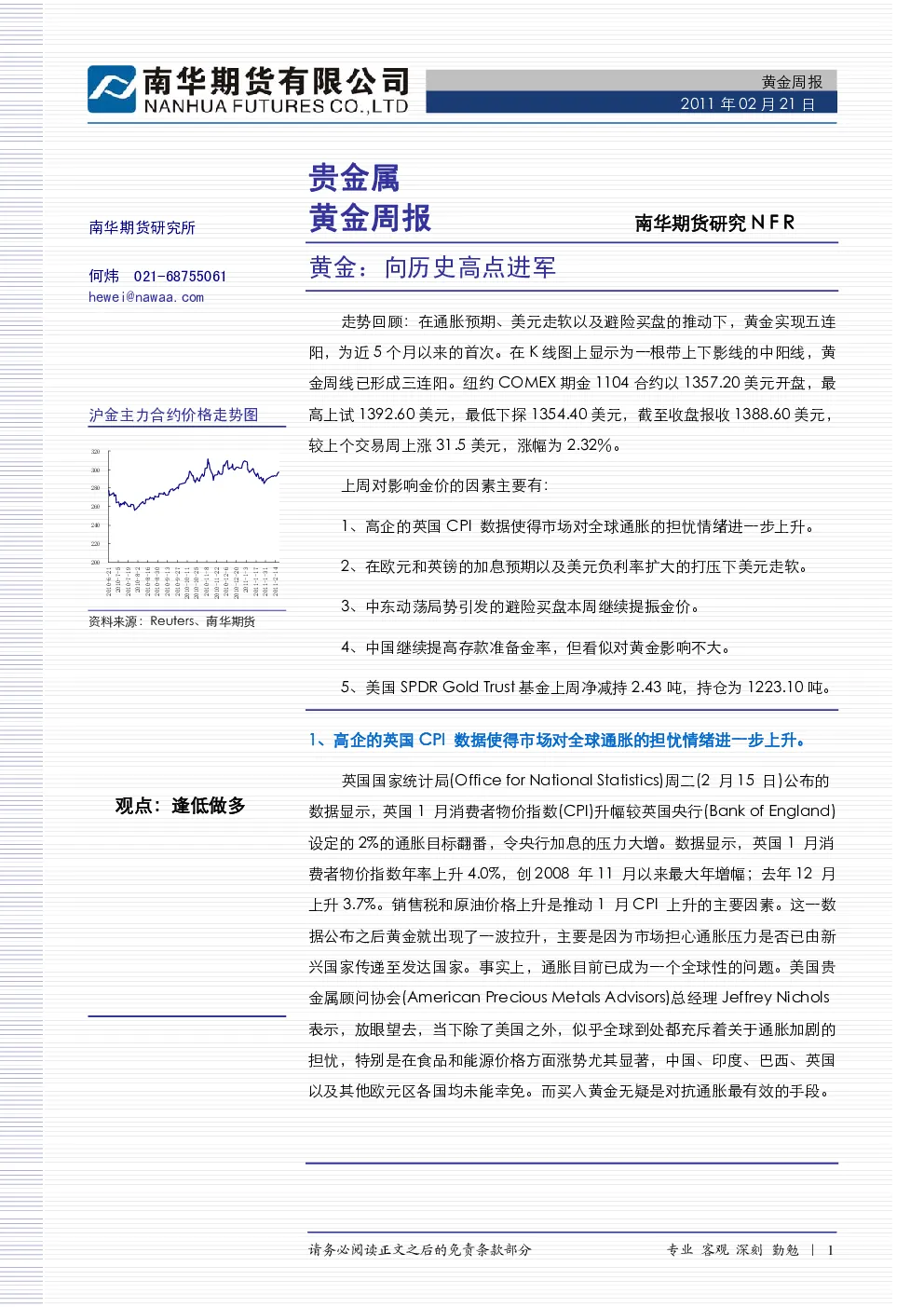Click list item 2 about 美元走软
Viewport: 924px width, 1307px height.
coord(575,566)
